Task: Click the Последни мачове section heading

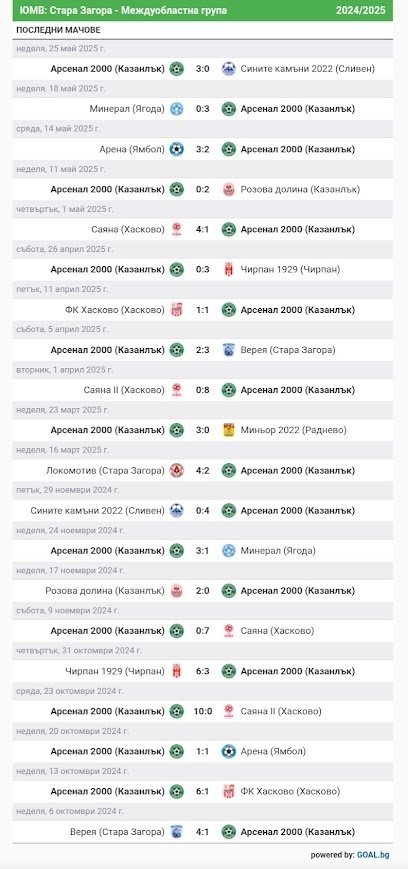Action: [x=58, y=30]
